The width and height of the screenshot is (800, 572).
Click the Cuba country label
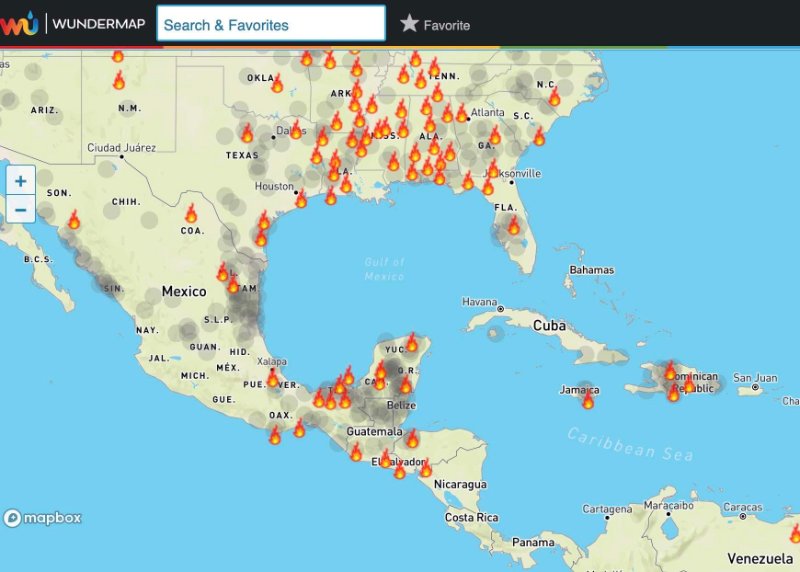coord(549,326)
